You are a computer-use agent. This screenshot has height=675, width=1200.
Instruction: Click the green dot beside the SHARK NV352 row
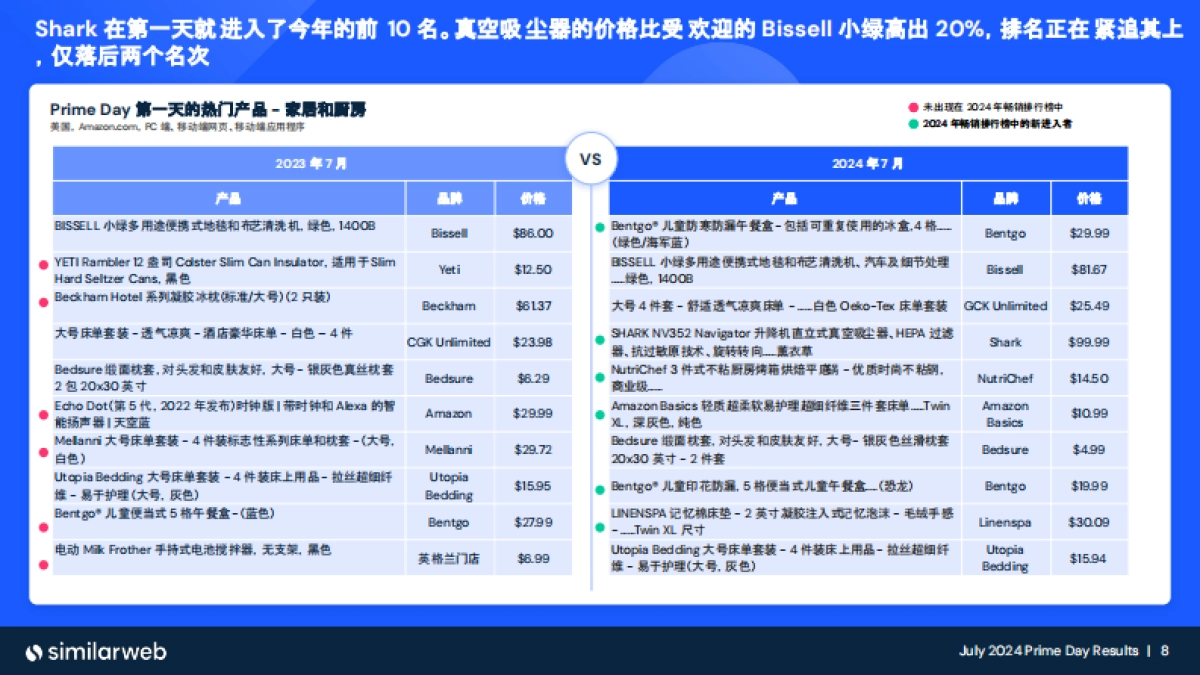(600, 342)
